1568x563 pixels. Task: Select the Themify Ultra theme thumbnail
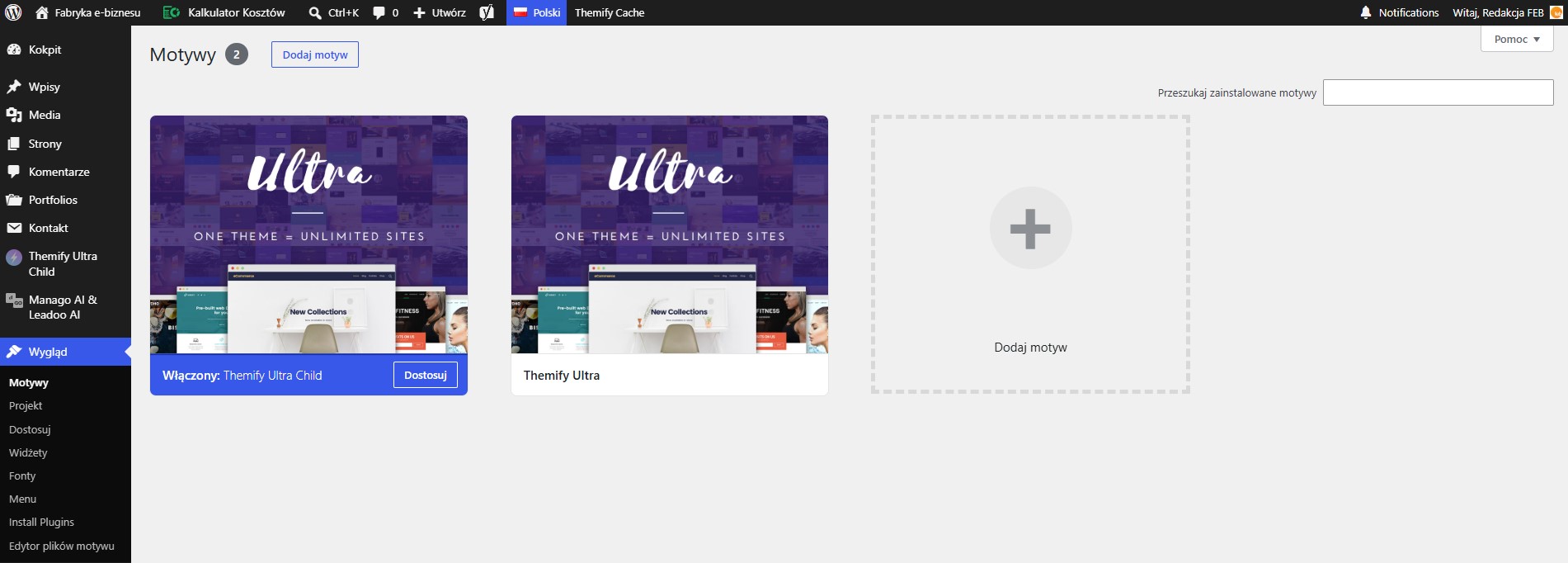pyautogui.click(x=669, y=234)
